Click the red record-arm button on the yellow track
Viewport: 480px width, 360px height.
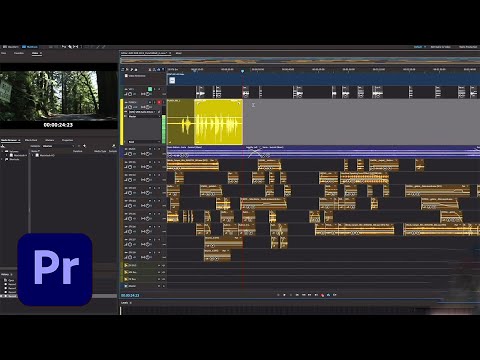pos(159,102)
